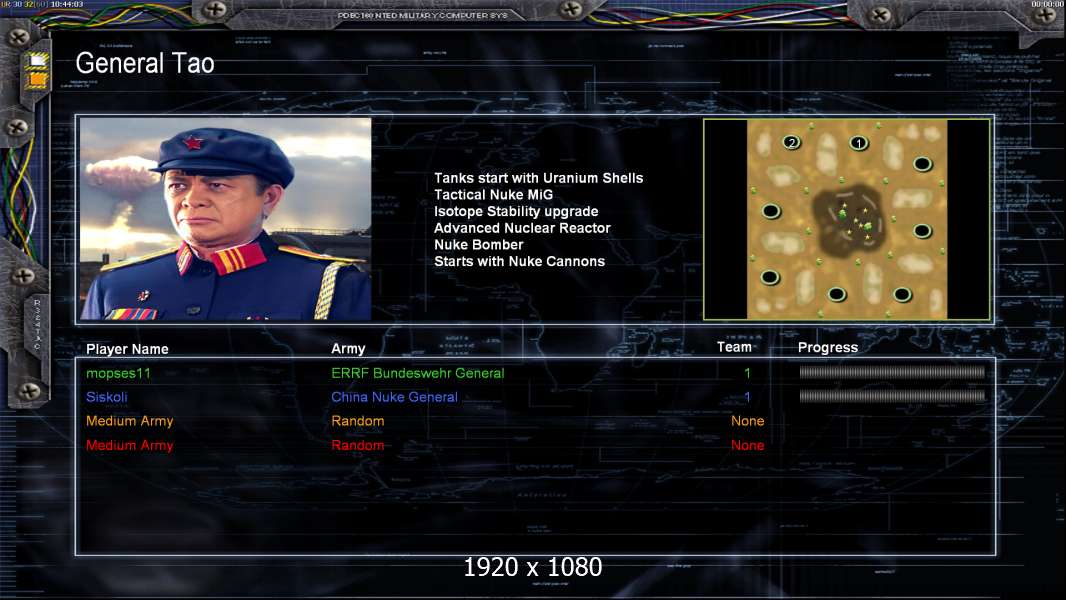1066x600 pixels.
Task: Click the military computer system header text
Action: coord(422,15)
